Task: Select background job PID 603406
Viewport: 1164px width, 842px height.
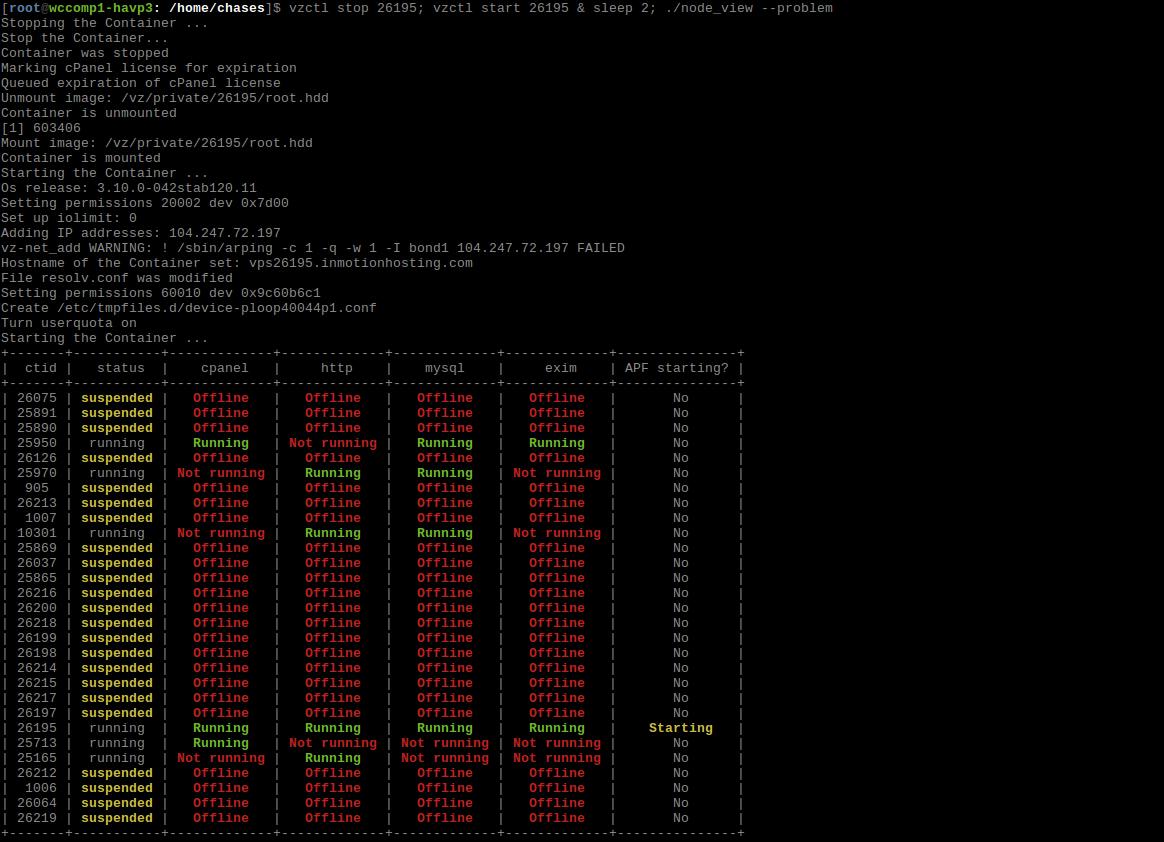Action: [57, 128]
